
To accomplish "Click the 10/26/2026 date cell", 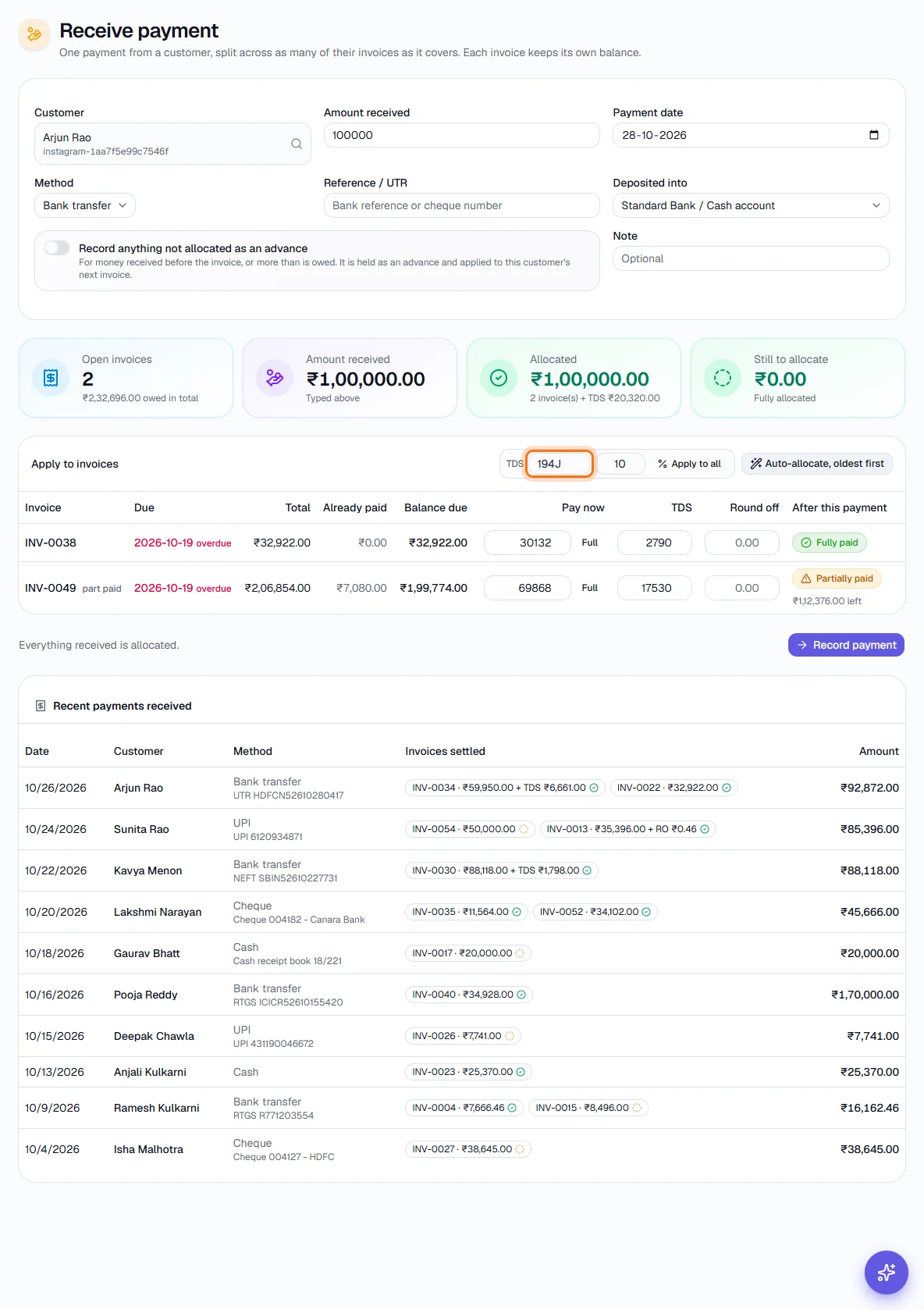I will (x=55, y=788).
